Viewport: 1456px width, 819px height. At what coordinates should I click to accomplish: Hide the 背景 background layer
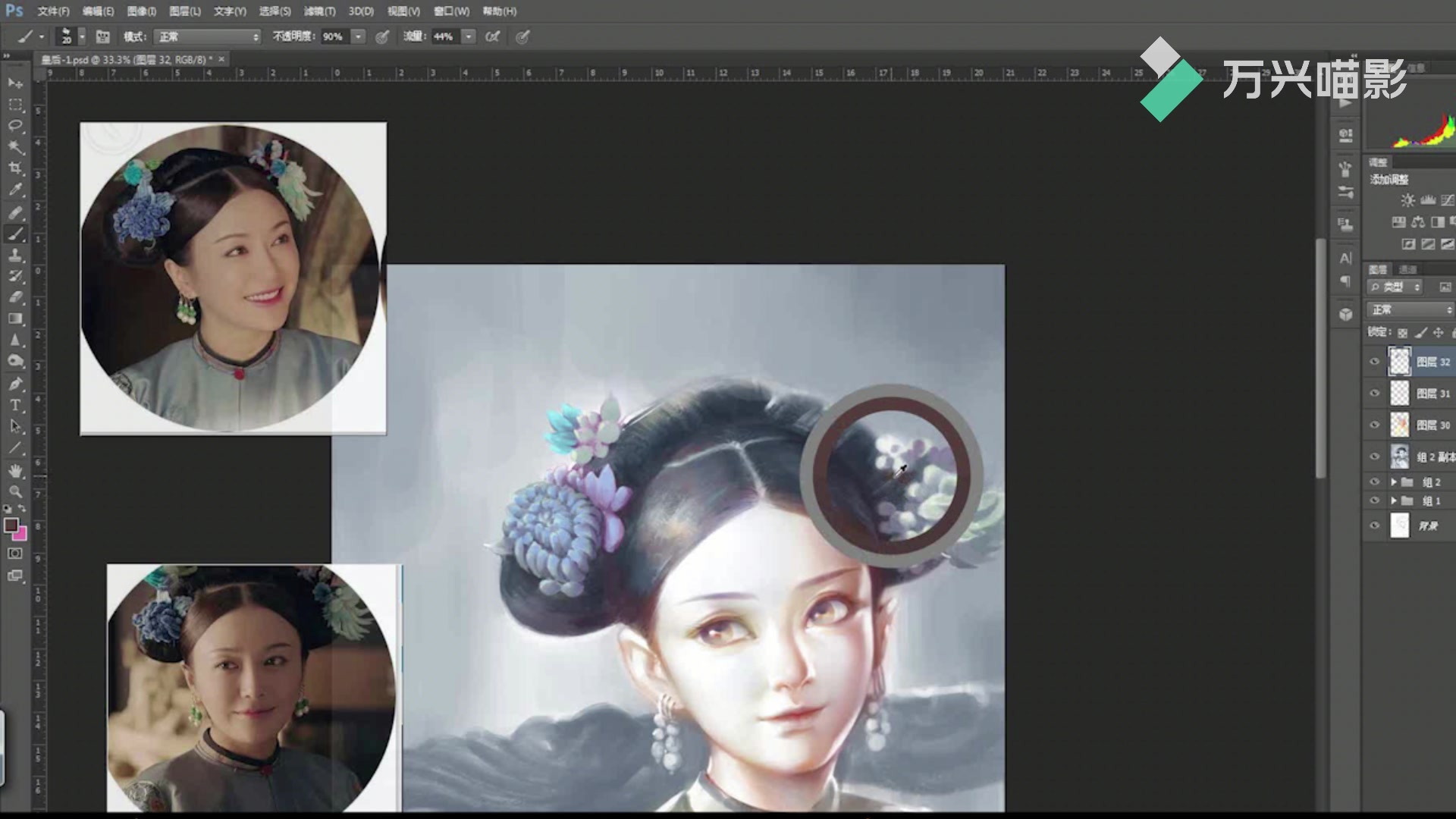tap(1374, 526)
